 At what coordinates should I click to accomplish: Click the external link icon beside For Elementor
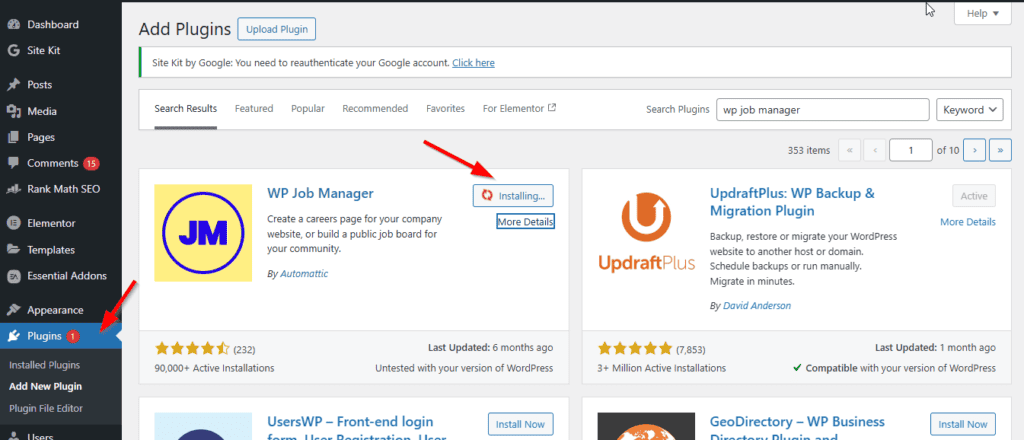(552, 108)
